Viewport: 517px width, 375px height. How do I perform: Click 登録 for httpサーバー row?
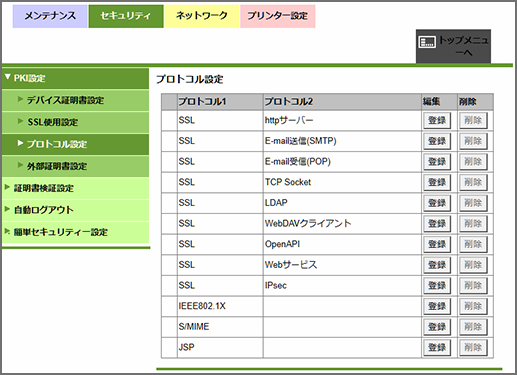(437, 120)
